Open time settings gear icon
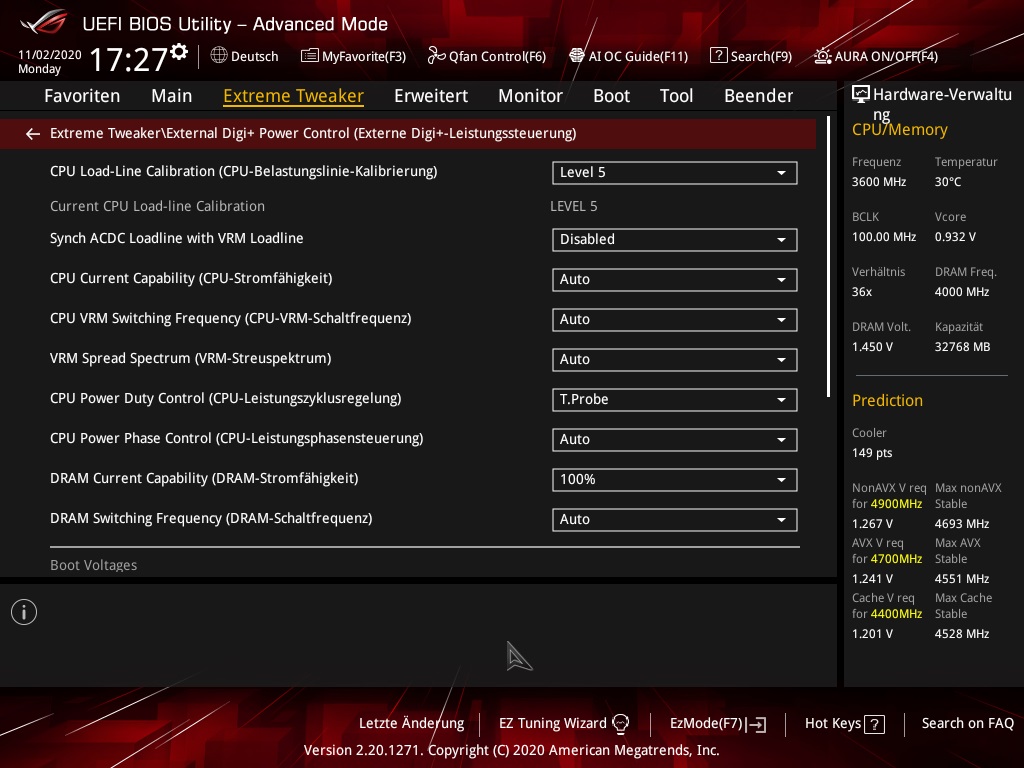1024x768 pixels. [179, 52]
